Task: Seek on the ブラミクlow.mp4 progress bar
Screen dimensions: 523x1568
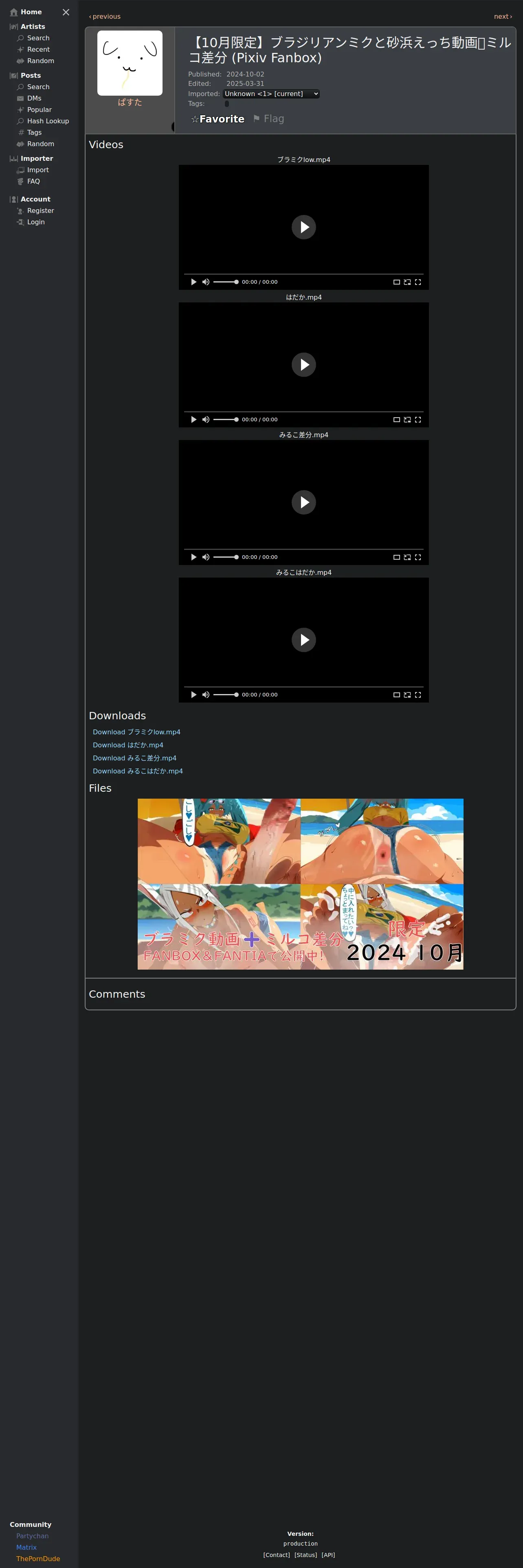Action: click(304, 274)
